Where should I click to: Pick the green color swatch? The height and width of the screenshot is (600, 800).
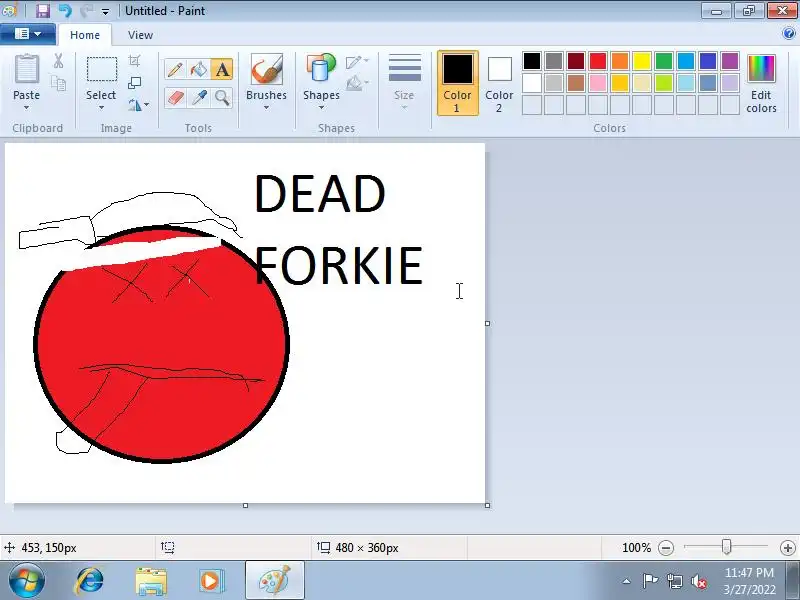(664, 61)
